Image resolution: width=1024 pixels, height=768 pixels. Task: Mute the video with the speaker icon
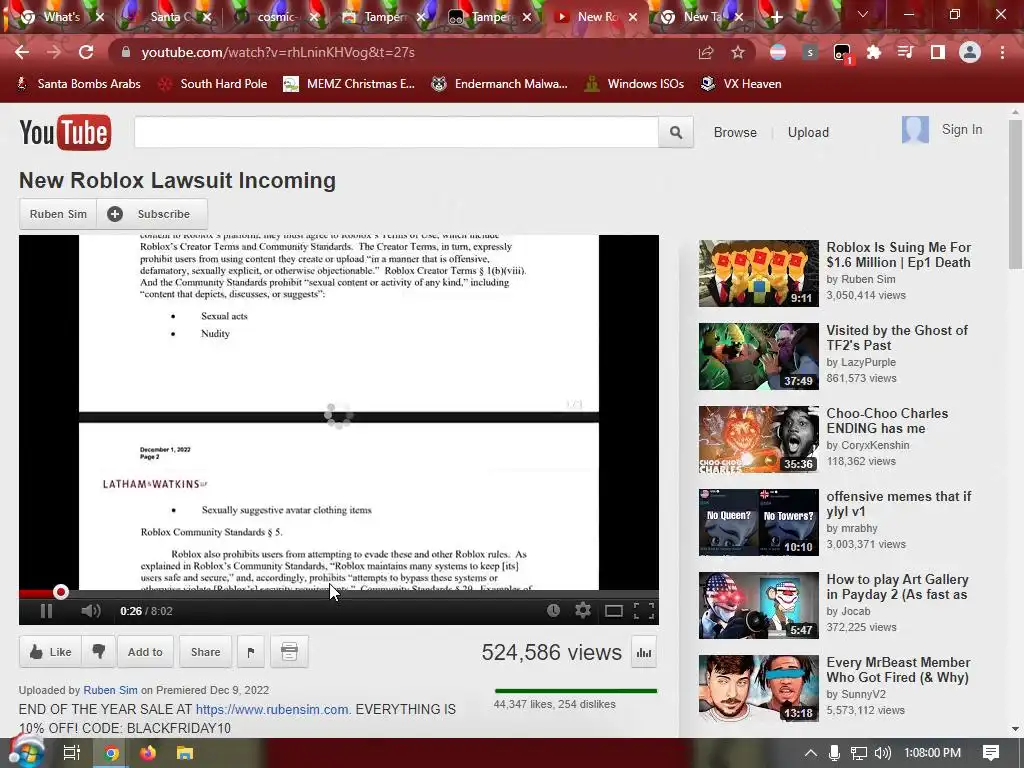(x=91, y=611)
